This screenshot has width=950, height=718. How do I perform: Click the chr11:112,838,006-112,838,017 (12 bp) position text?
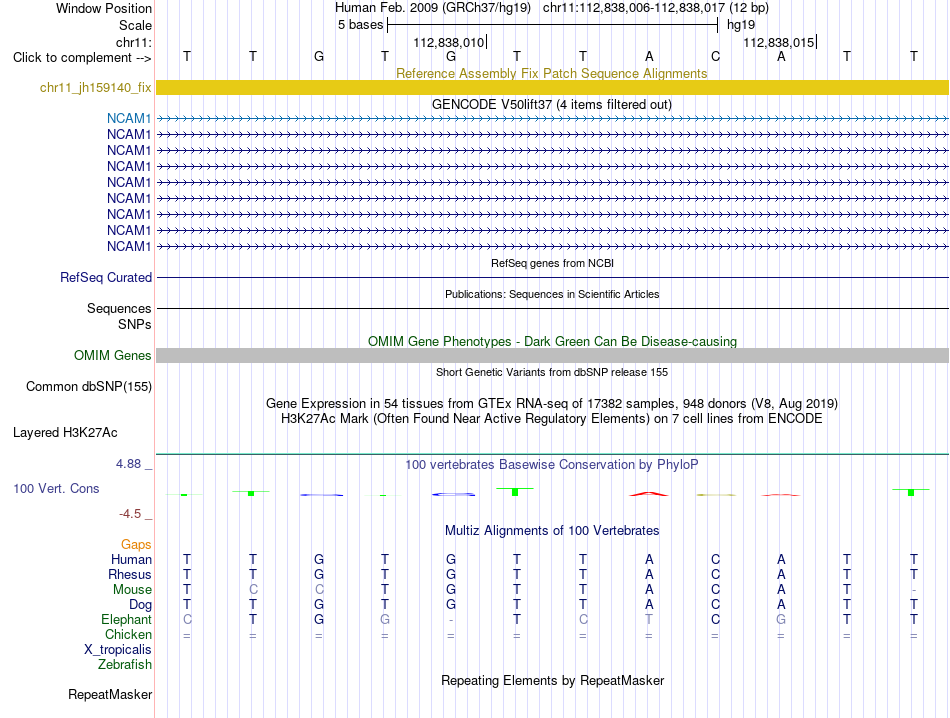(x=656, y=8)
